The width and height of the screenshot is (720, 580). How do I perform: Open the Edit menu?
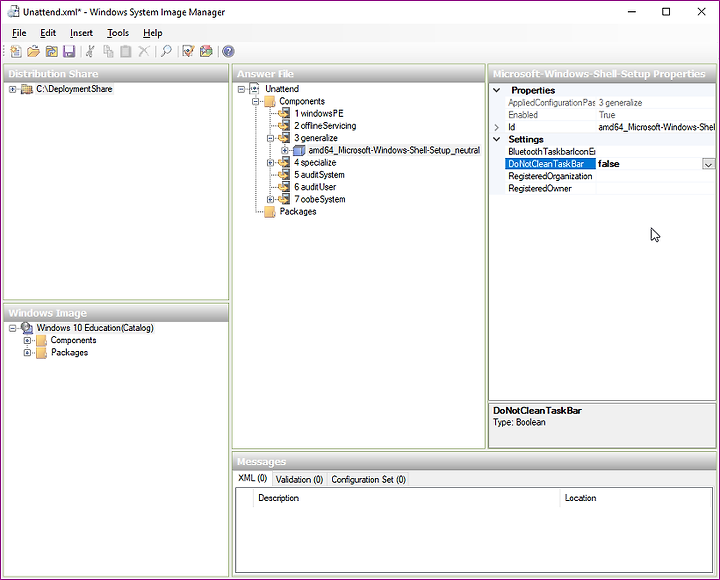[48, 33]
